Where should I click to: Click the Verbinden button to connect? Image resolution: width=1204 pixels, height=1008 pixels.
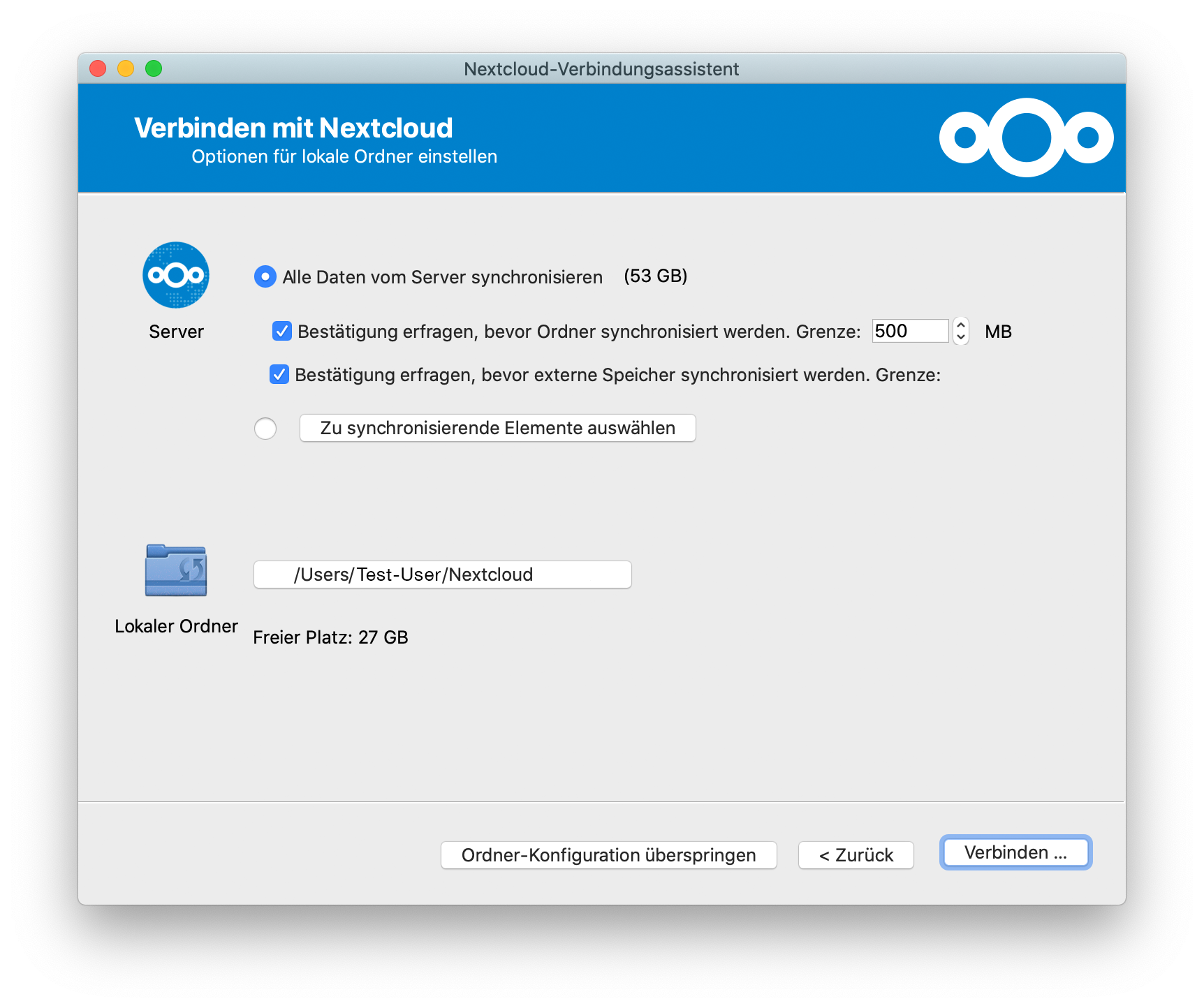(1015, 852)
